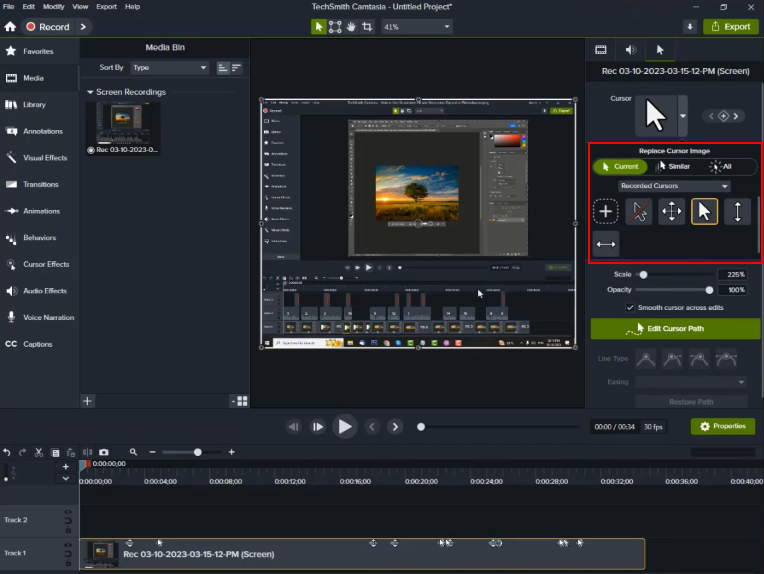Select the vertical resize cursor image
This screenshot has width=764, height=574.
(x=737, y=211)
